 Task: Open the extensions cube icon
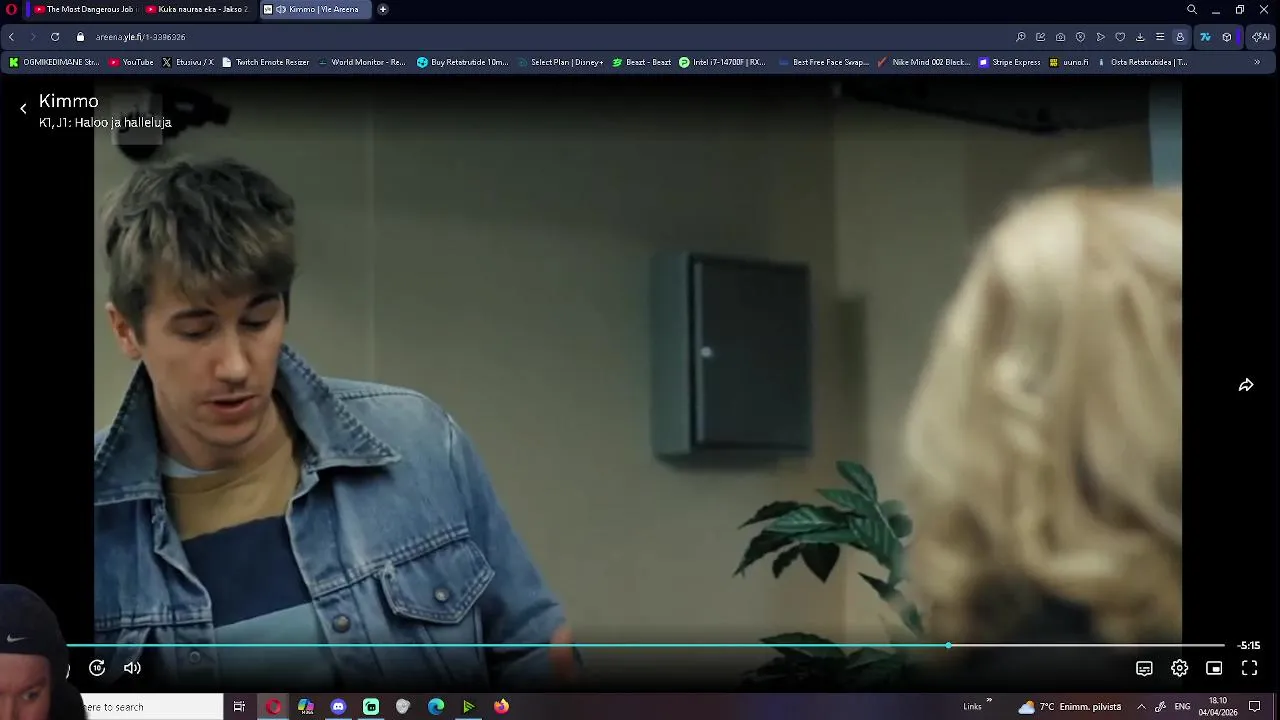click(1227, 37)
